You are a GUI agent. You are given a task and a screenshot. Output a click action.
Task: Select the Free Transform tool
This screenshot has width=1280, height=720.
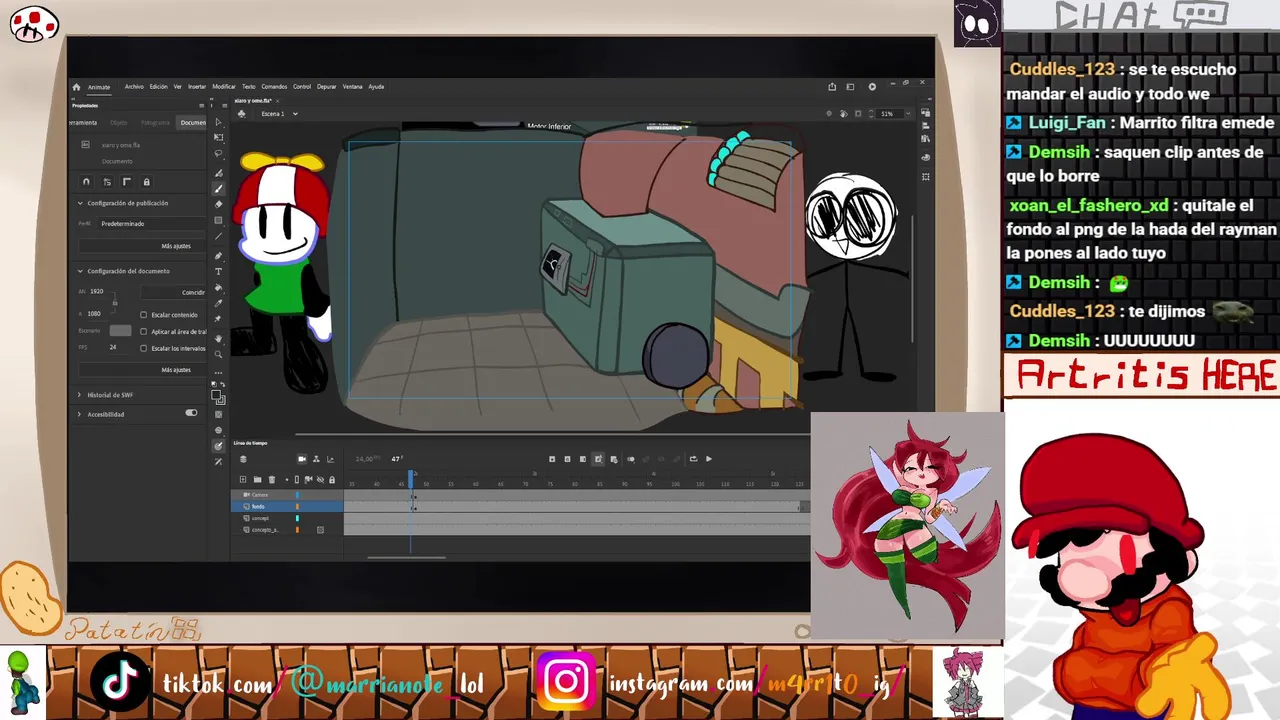[219, 138]
